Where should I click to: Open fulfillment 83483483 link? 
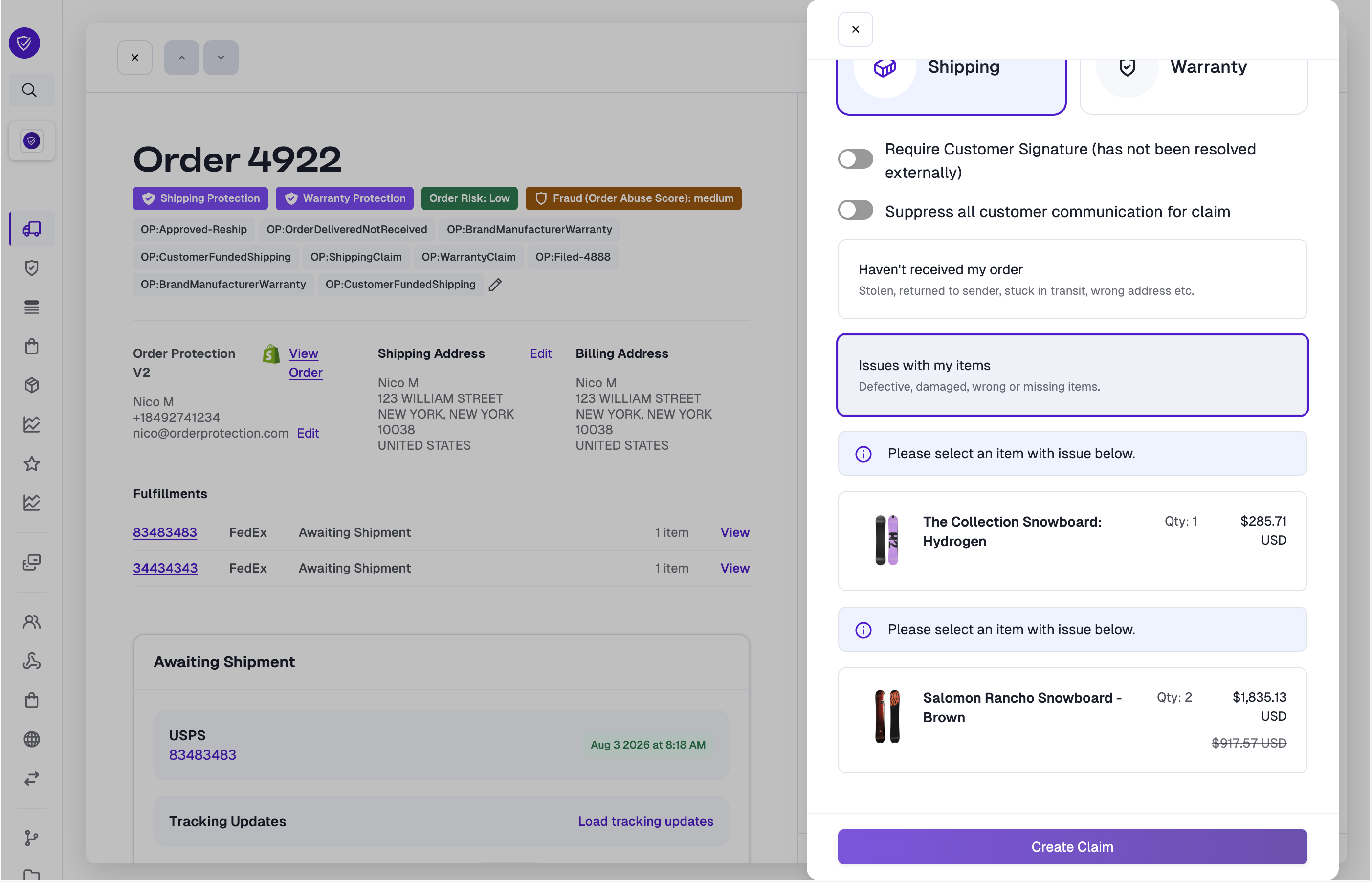tap(165, 532)
